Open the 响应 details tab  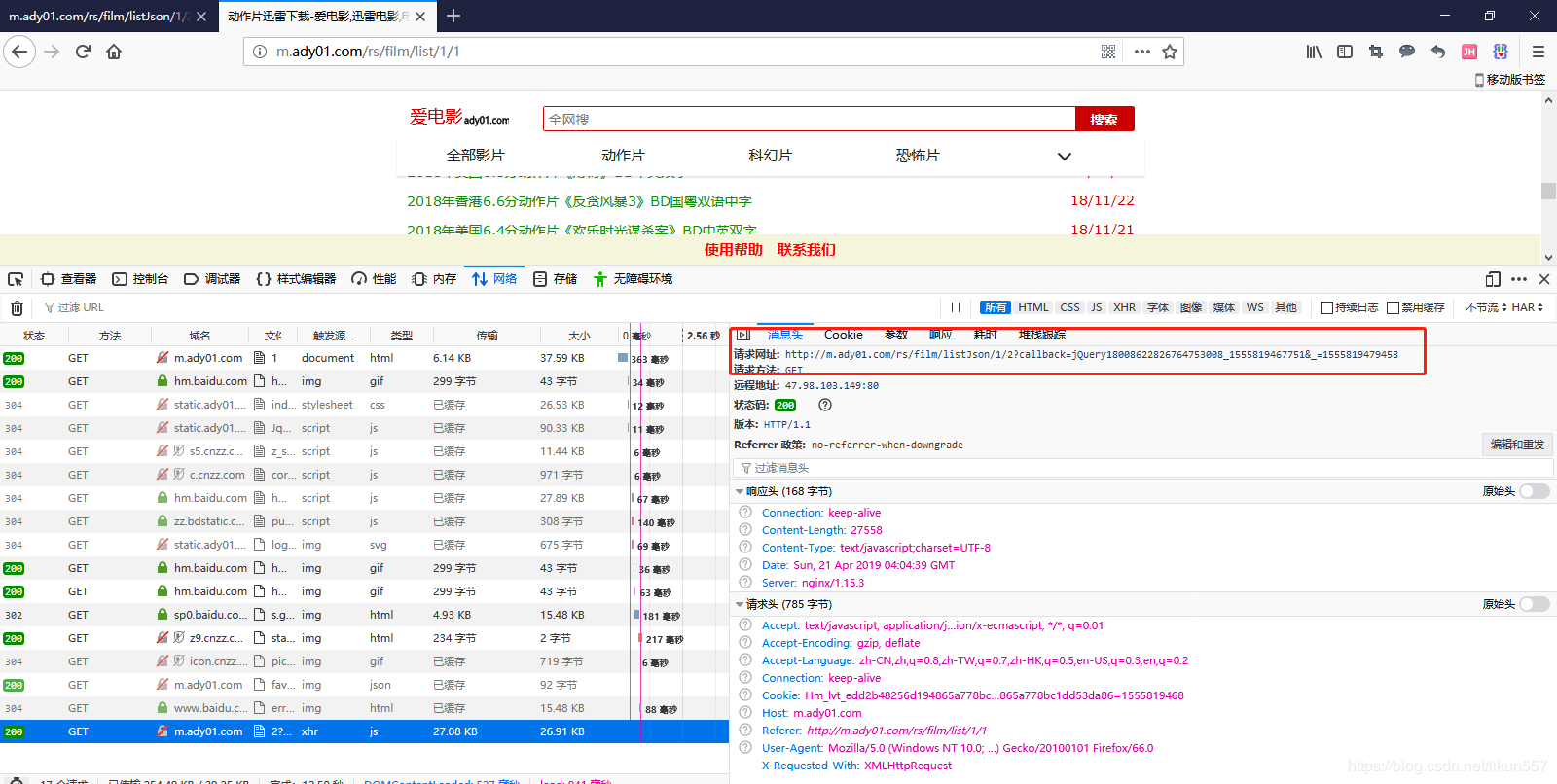(x=940, y=335)
